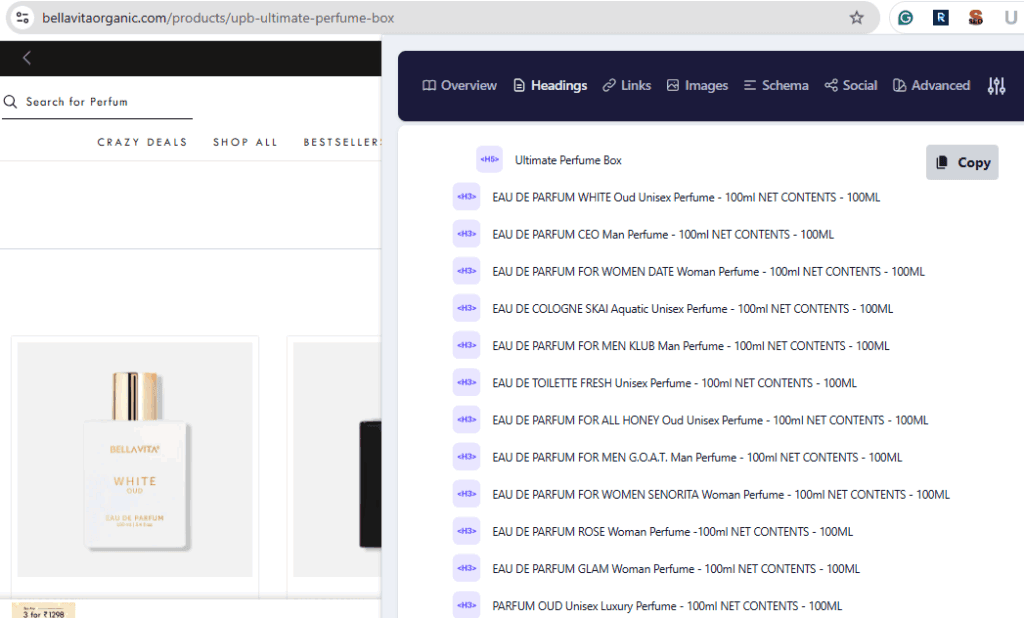Click the dark blue R extension icon
Viewport: 1024px width, 618px height.
click(940, 18)
